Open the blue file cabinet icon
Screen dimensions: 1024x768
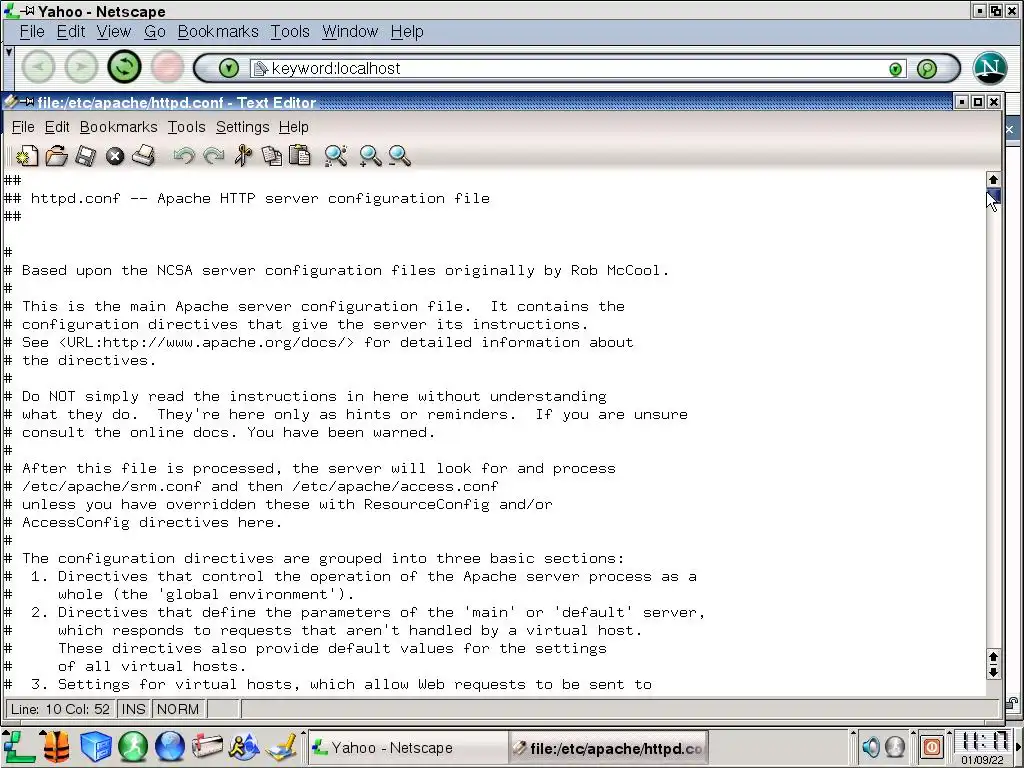click(96, 746)
